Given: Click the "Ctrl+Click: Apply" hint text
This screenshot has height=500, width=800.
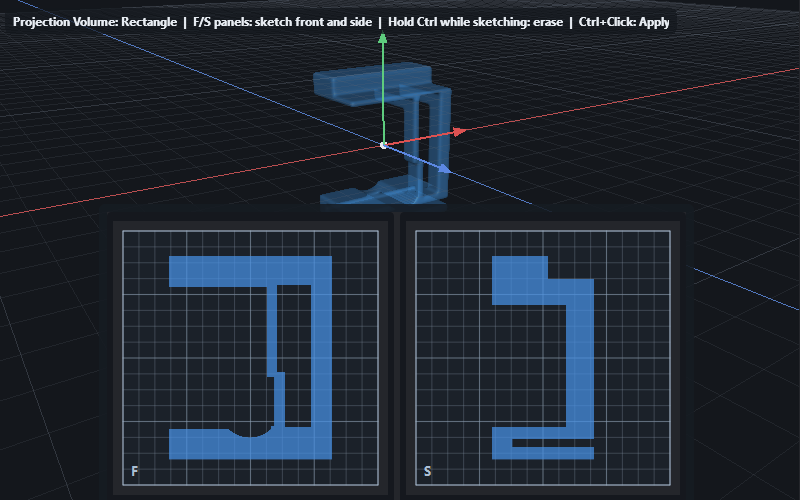Looking at the screenshot, I should [624, 22].
